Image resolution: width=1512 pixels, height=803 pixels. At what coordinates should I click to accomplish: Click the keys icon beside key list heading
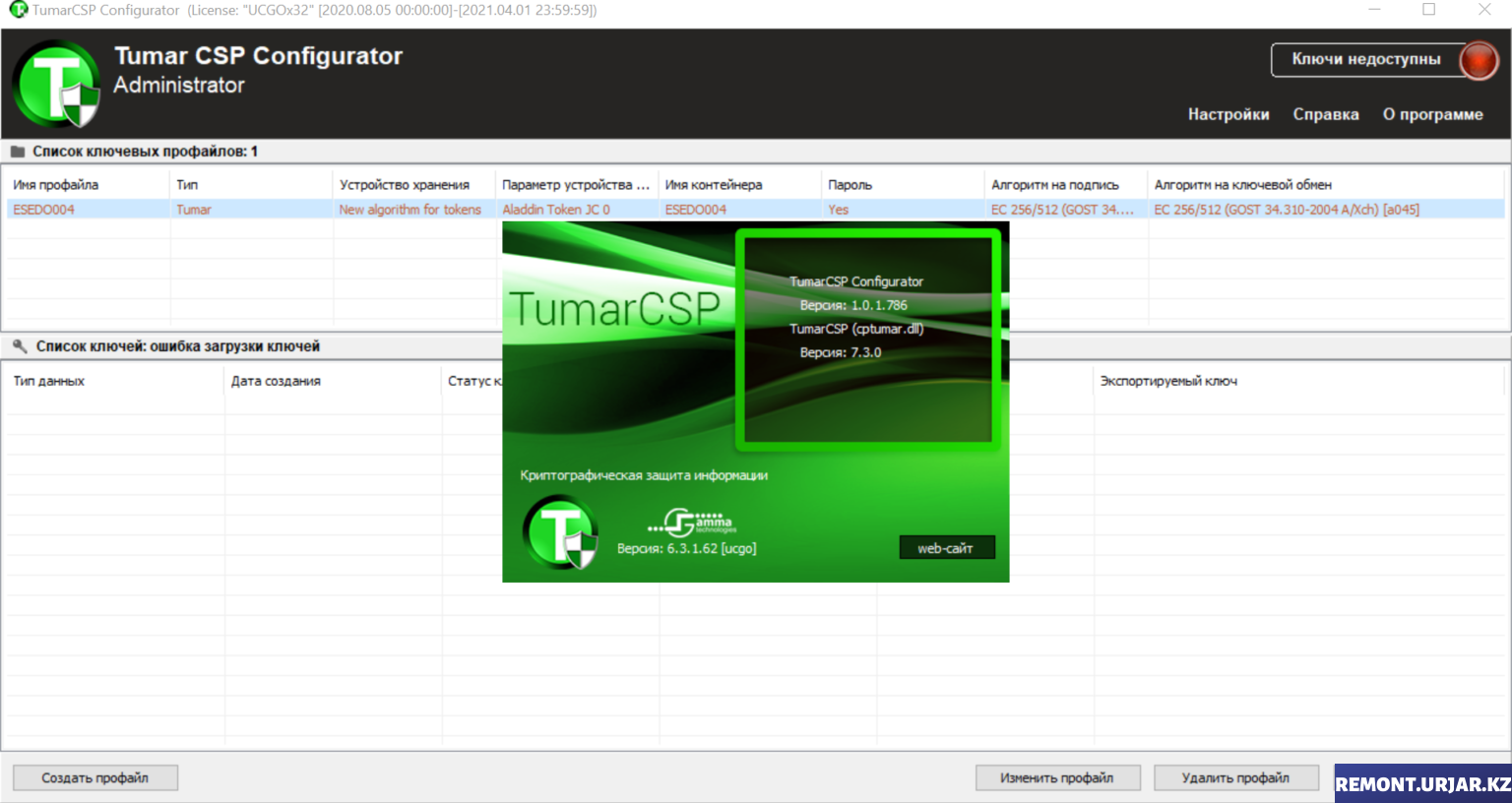point(20,346)
